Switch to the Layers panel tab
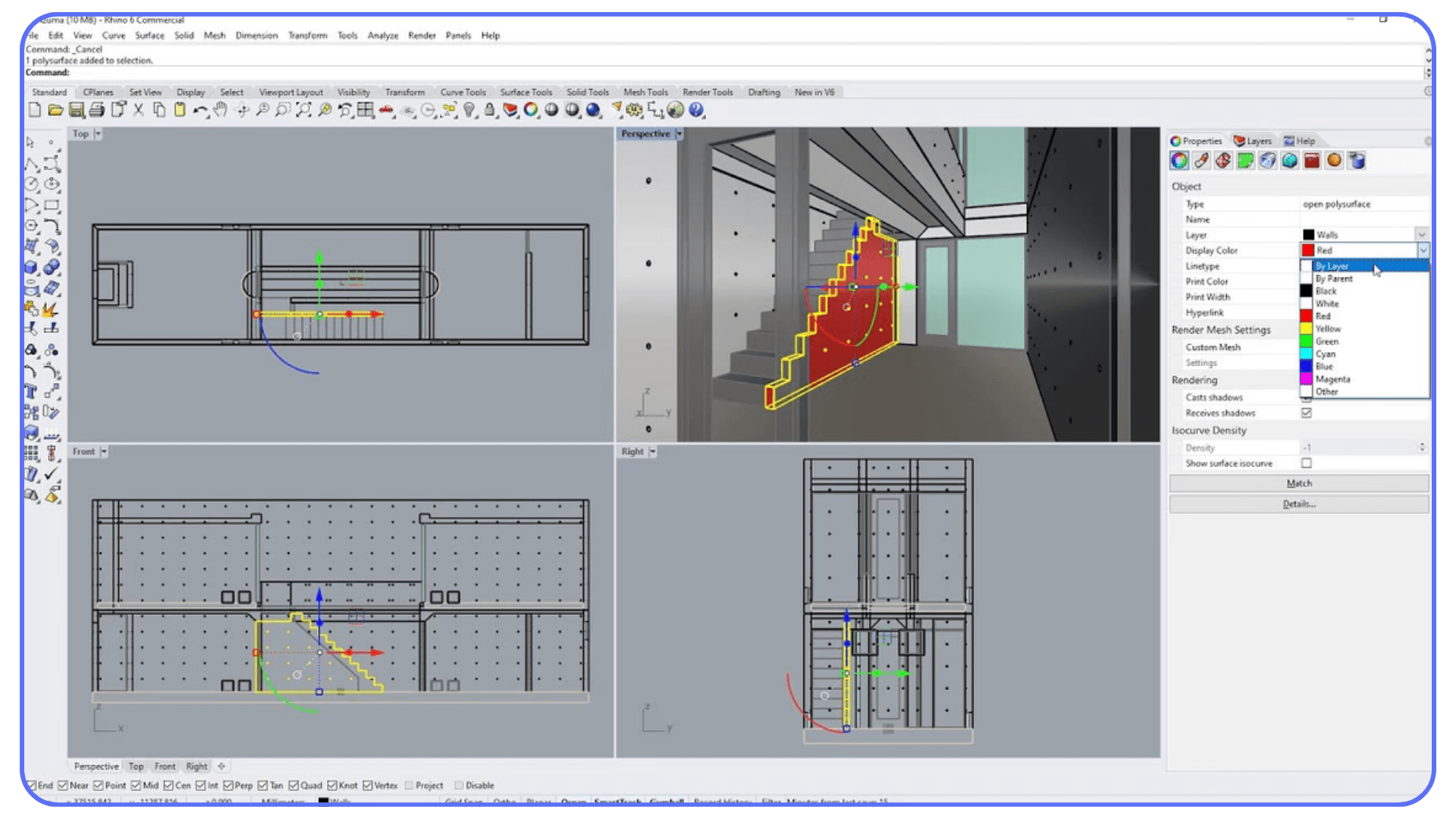The width and height of the screenshot is (1456, 819). (1253, 140)
